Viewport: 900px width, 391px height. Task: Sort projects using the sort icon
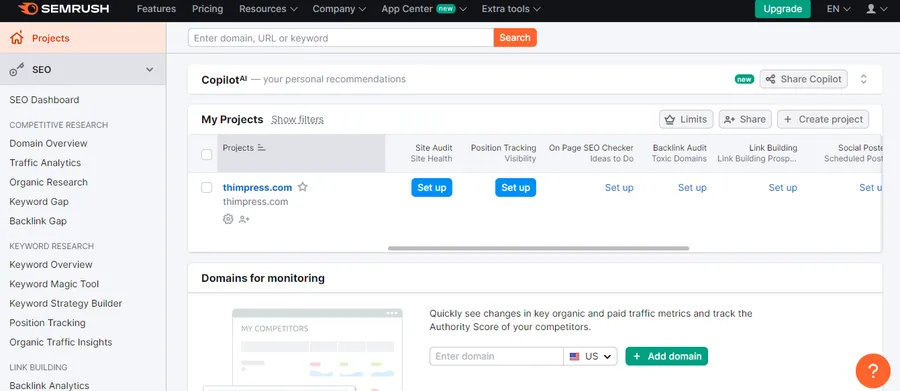[x=262, y=148]
